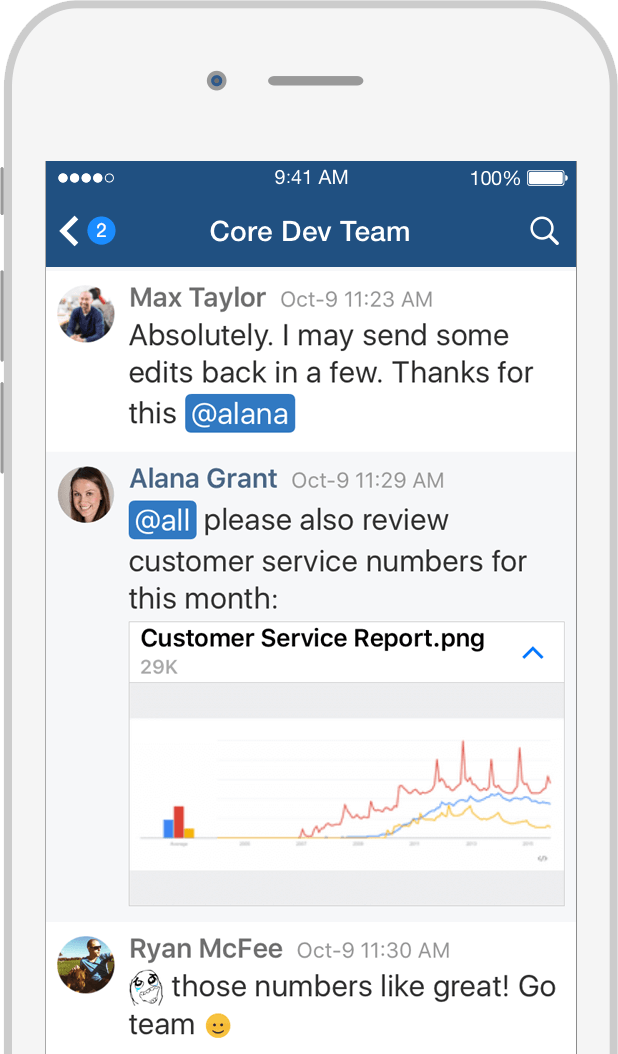Collapse the Customer Service Report attachment
This screenshot has height=1054, width=618.
tap(533, 653)
